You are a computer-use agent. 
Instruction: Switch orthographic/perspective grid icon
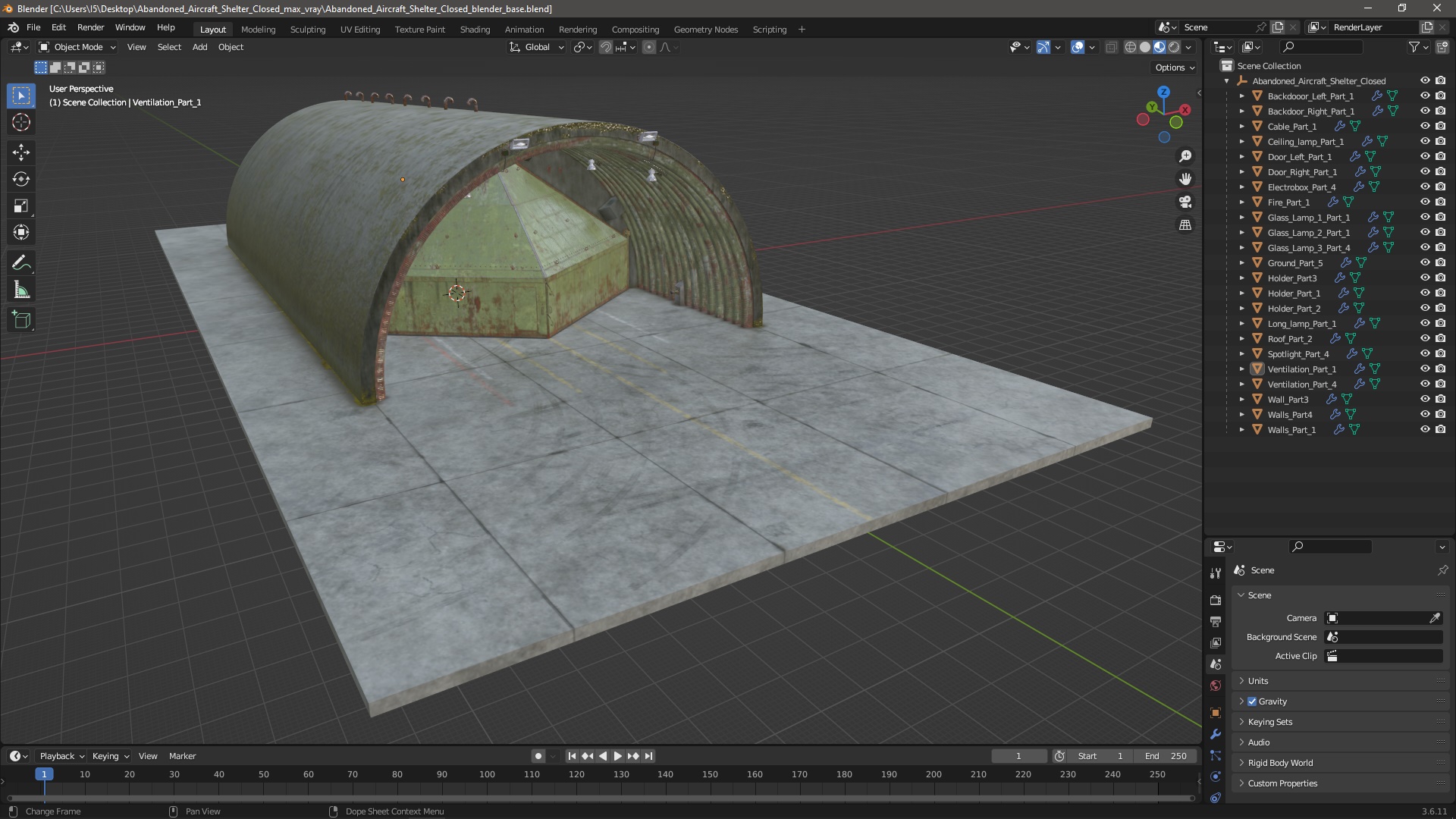[x=1185, y=224]
